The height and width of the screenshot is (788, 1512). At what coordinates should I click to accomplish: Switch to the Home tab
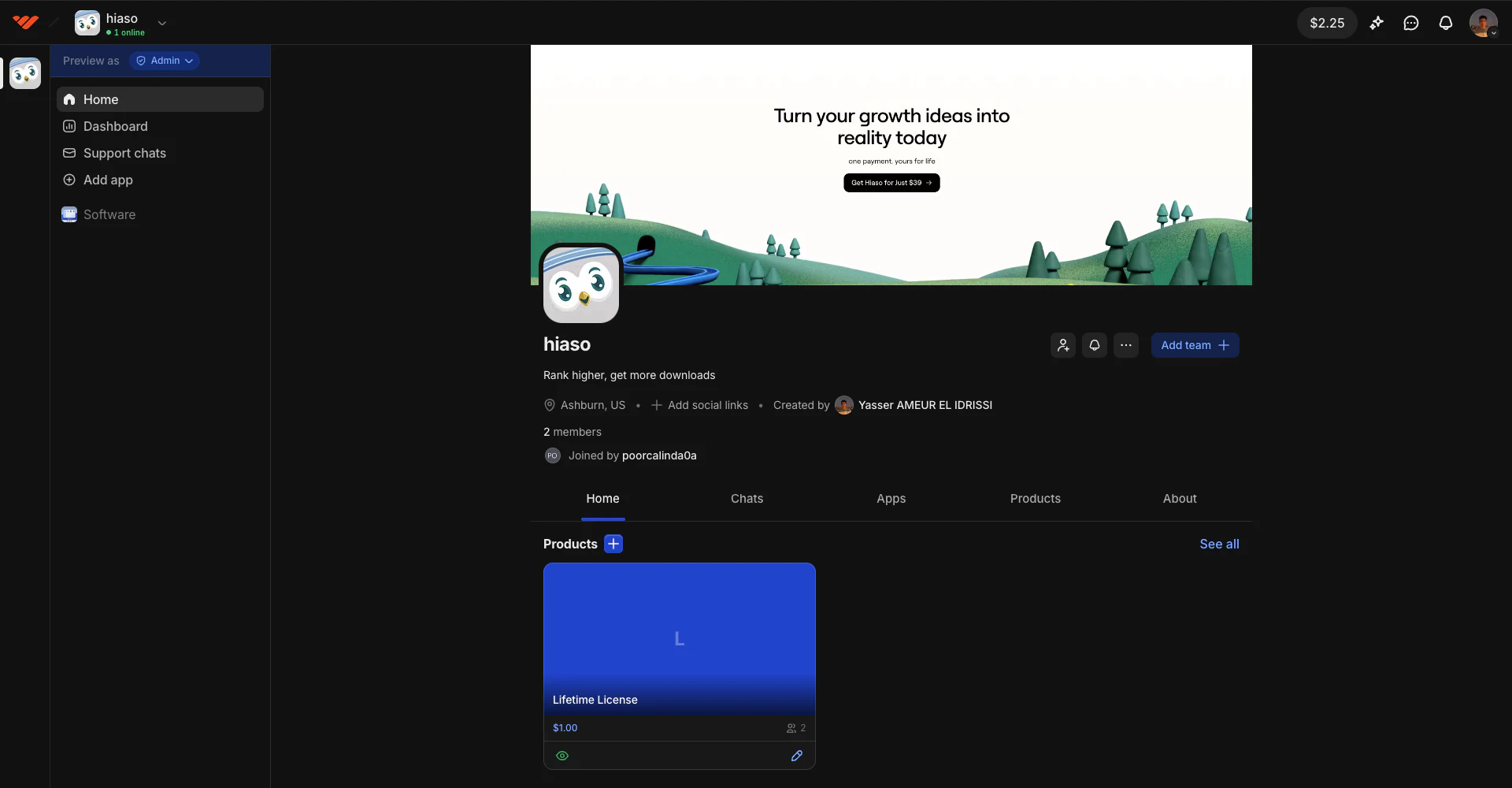tap(602, 499)
